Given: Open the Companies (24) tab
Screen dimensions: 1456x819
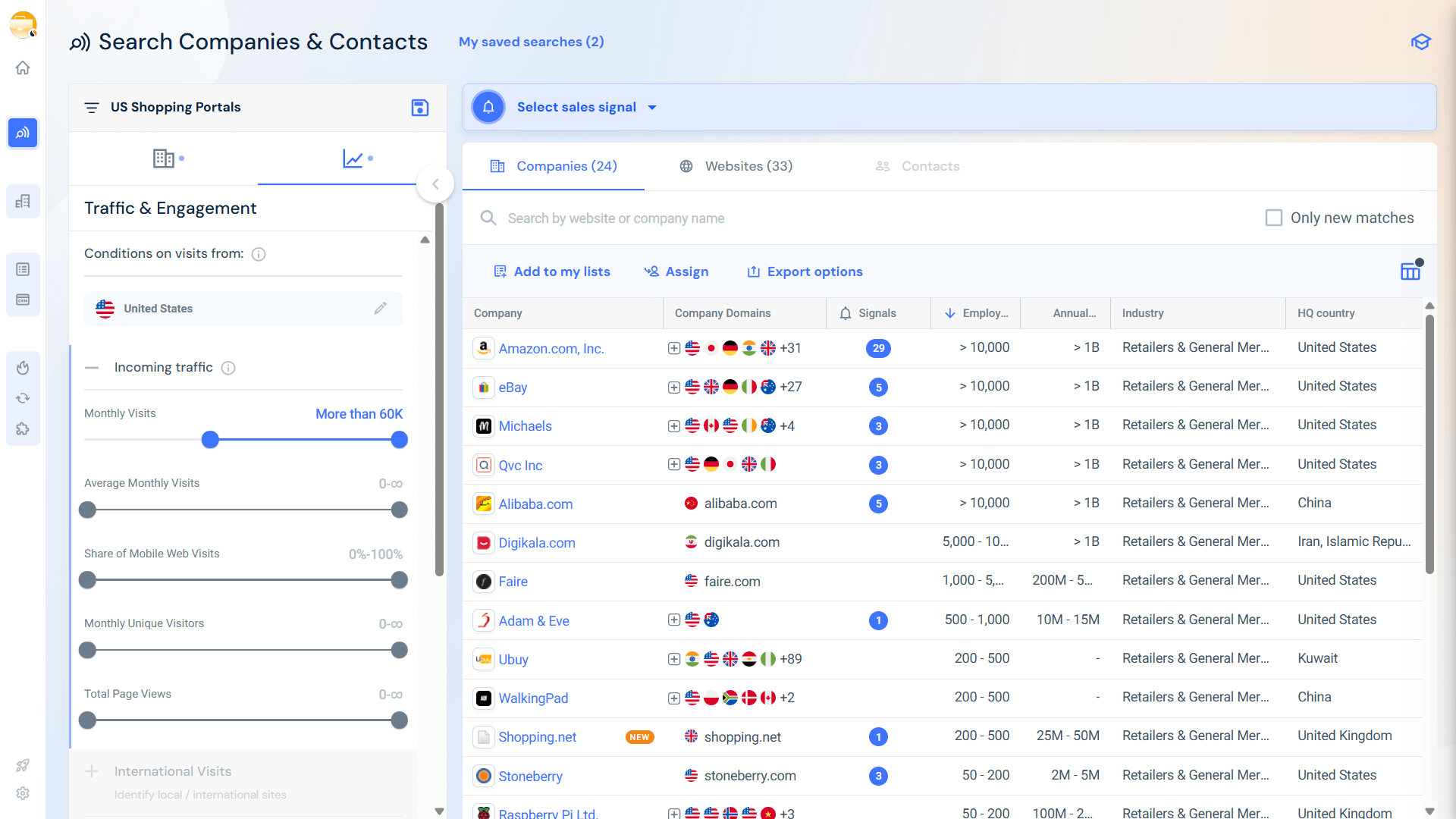Looking at the screenshot, I should pos(554,166).
